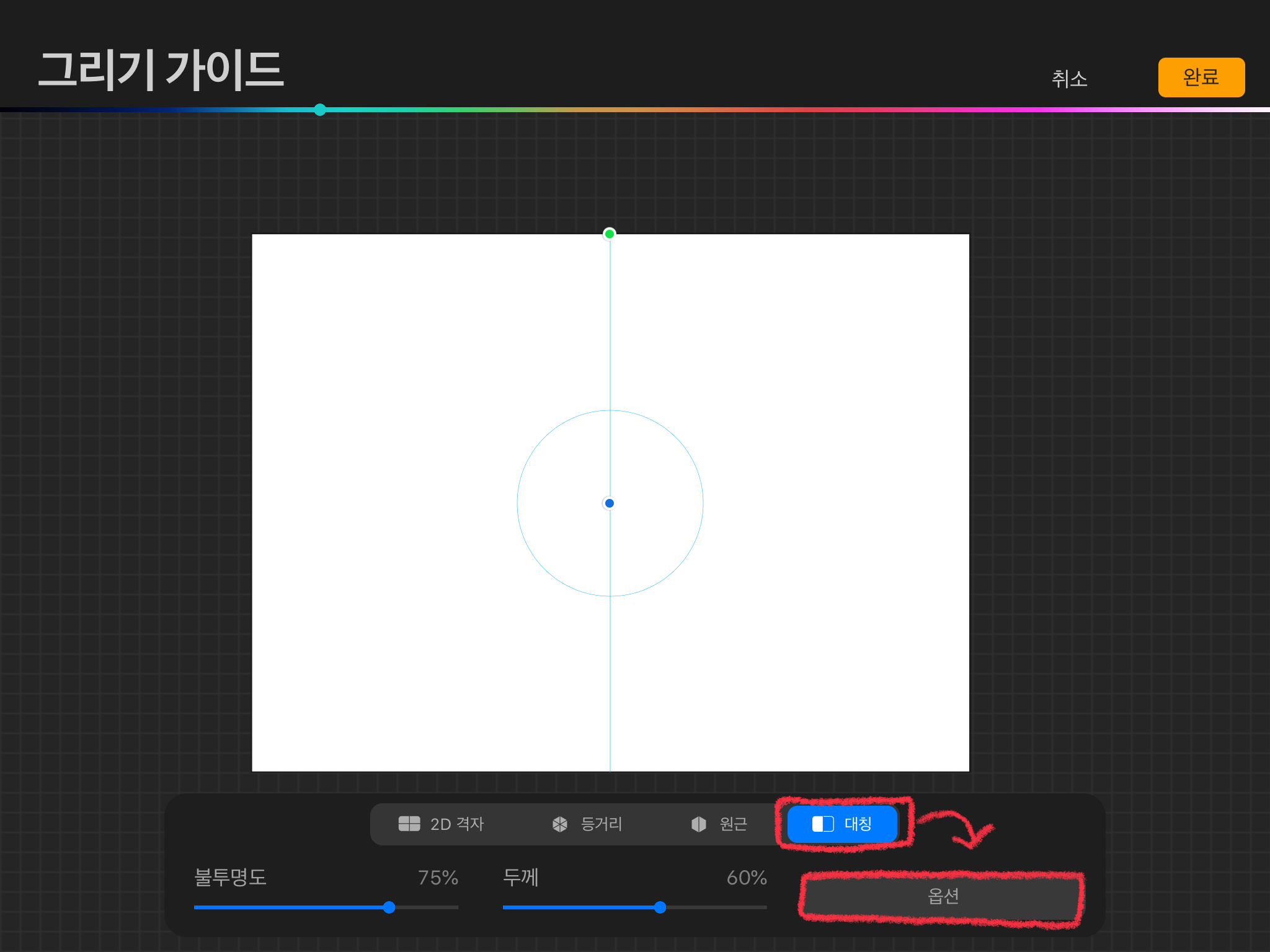Select the 원근 perspective icon
Image resolution: width=1270 pixels, height=952 pixels.
click(x=699, y=824)
